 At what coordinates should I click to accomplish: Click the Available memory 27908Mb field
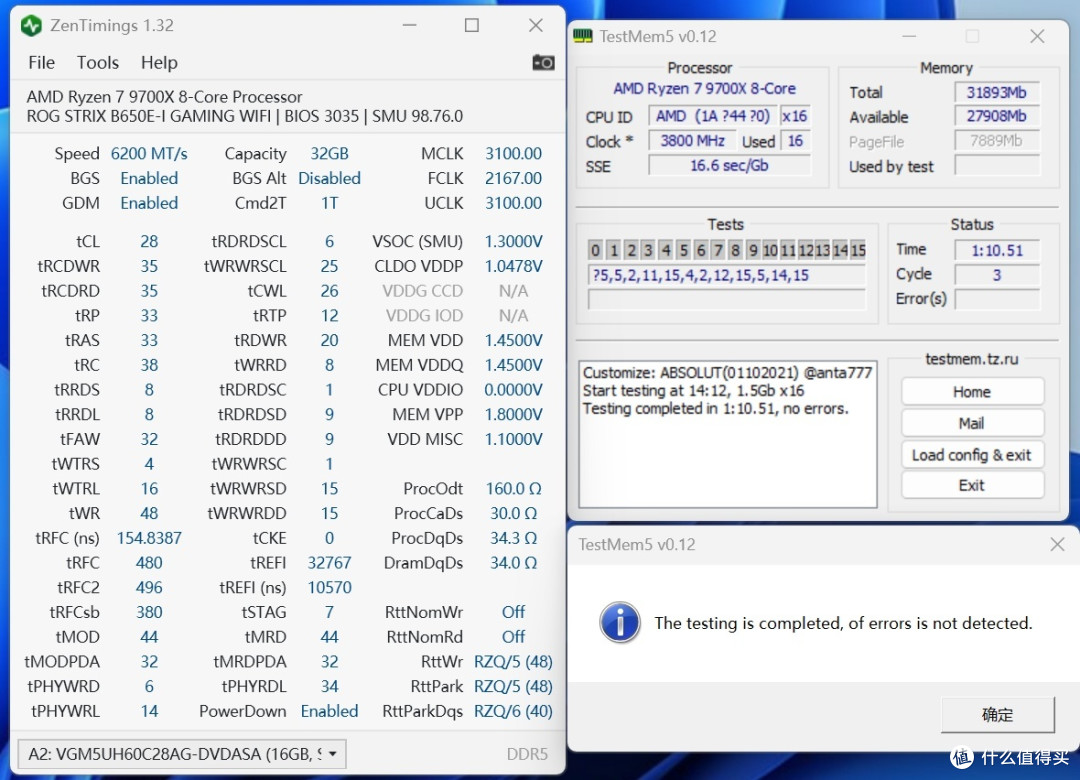pos(997,116)
